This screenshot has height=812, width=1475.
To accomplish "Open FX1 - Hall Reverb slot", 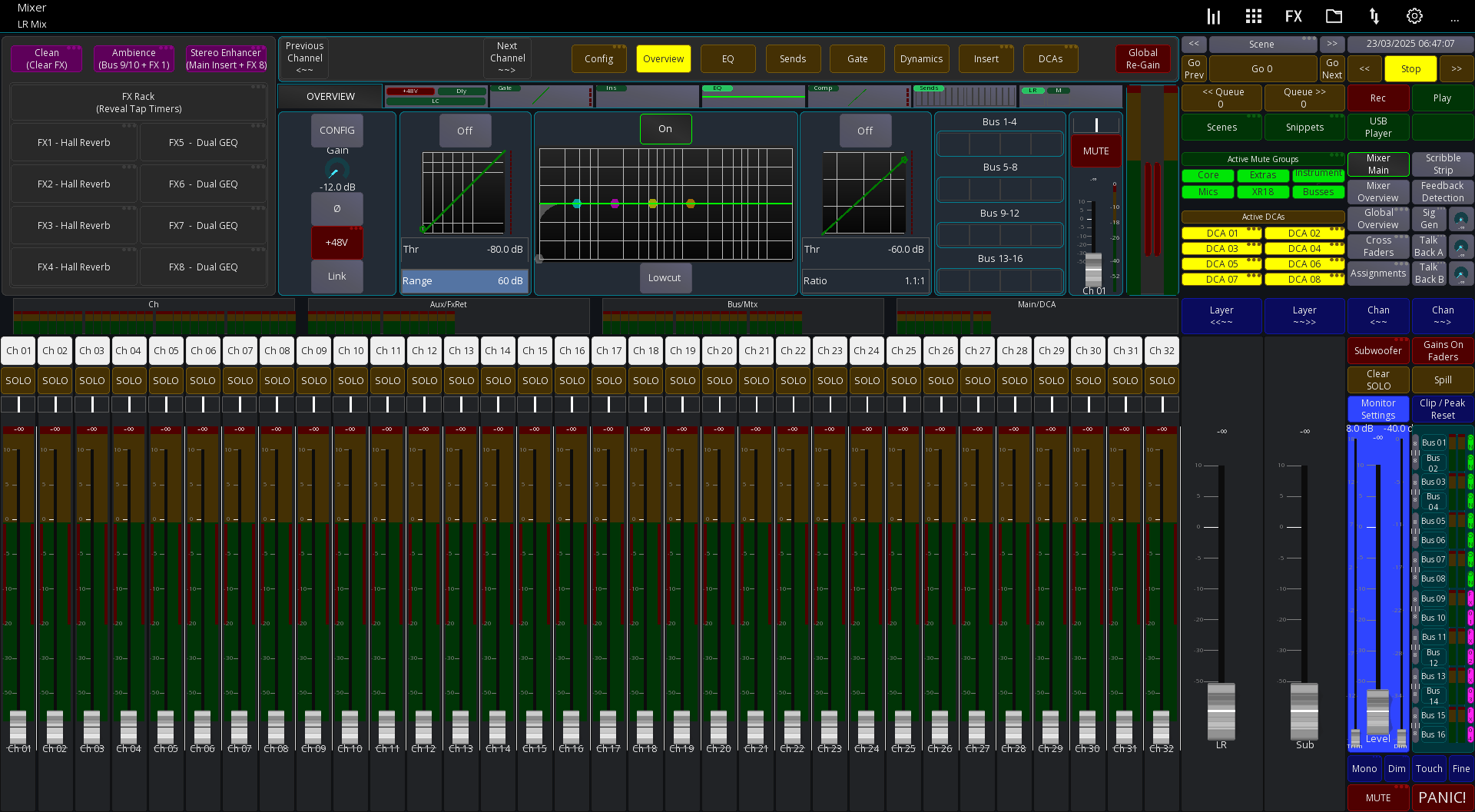I will 74,143.
